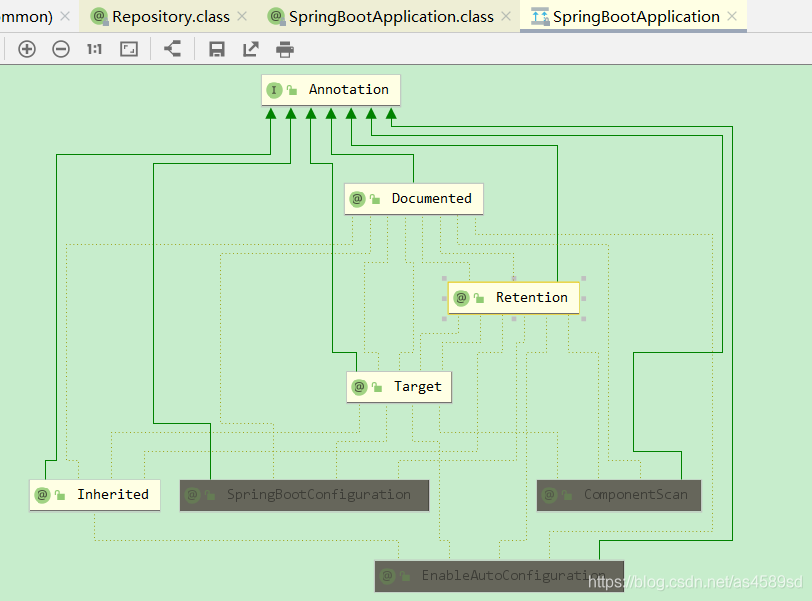
Task: Click the @ icon on EnableAutoConfiguration node
Action: [387, 576]
